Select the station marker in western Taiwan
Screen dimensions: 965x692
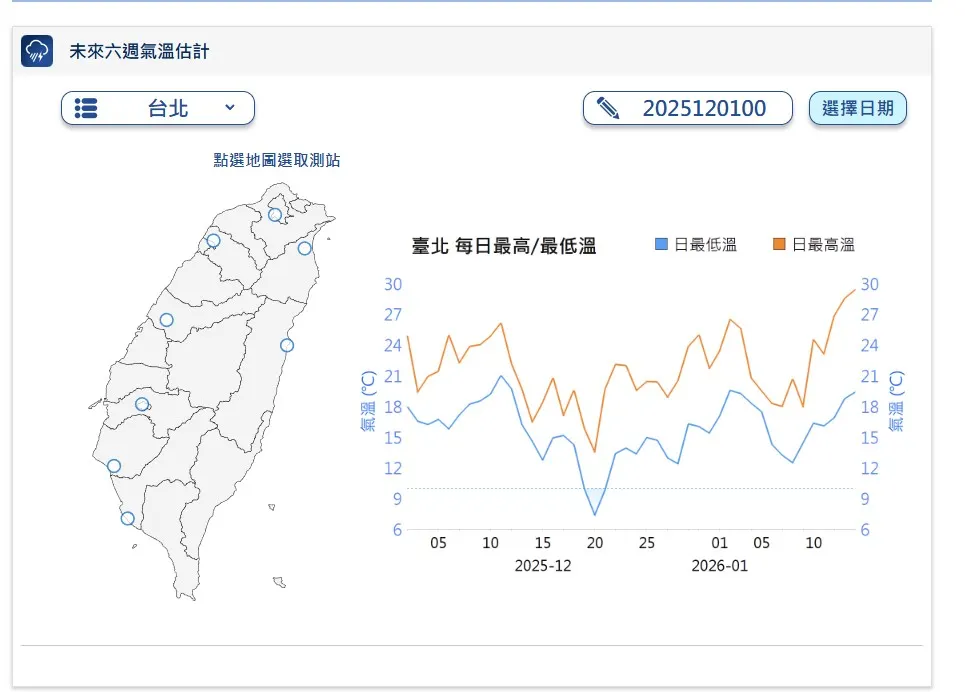click(143, 404)
